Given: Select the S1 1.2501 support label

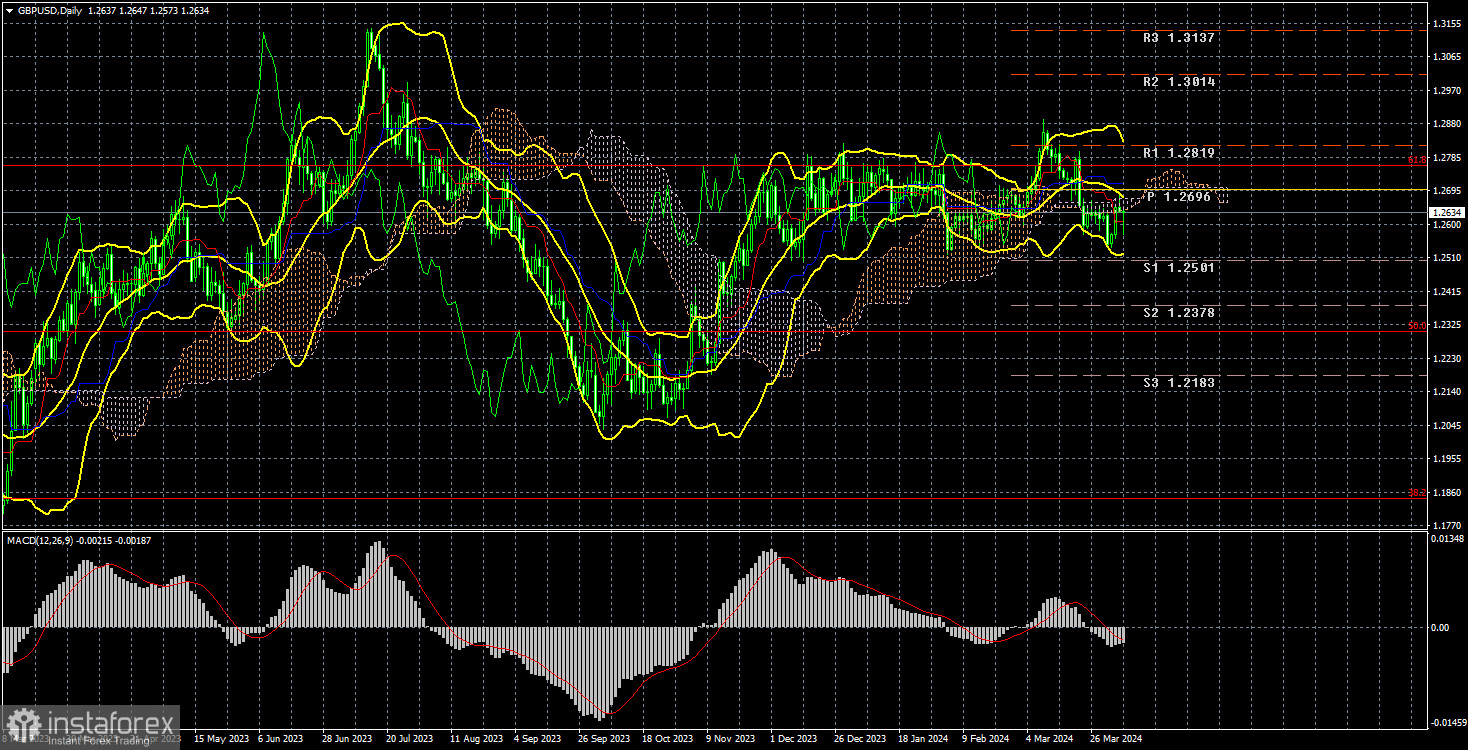Looking at the screenshot, I should pyautogui.click(x=1180, y=268).
